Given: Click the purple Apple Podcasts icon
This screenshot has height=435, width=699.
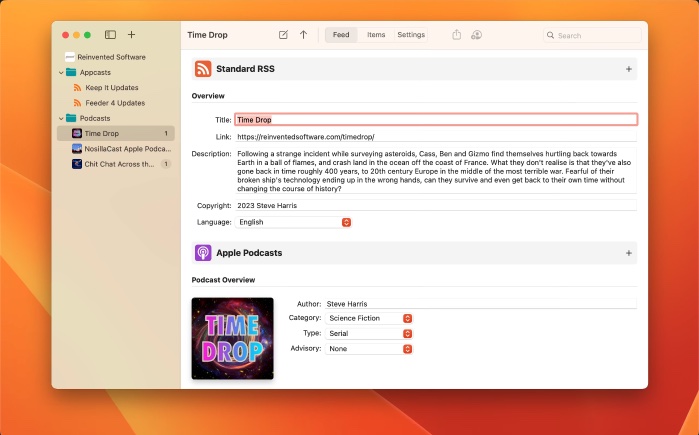Looking at the screenshot, I should (203, 253).
